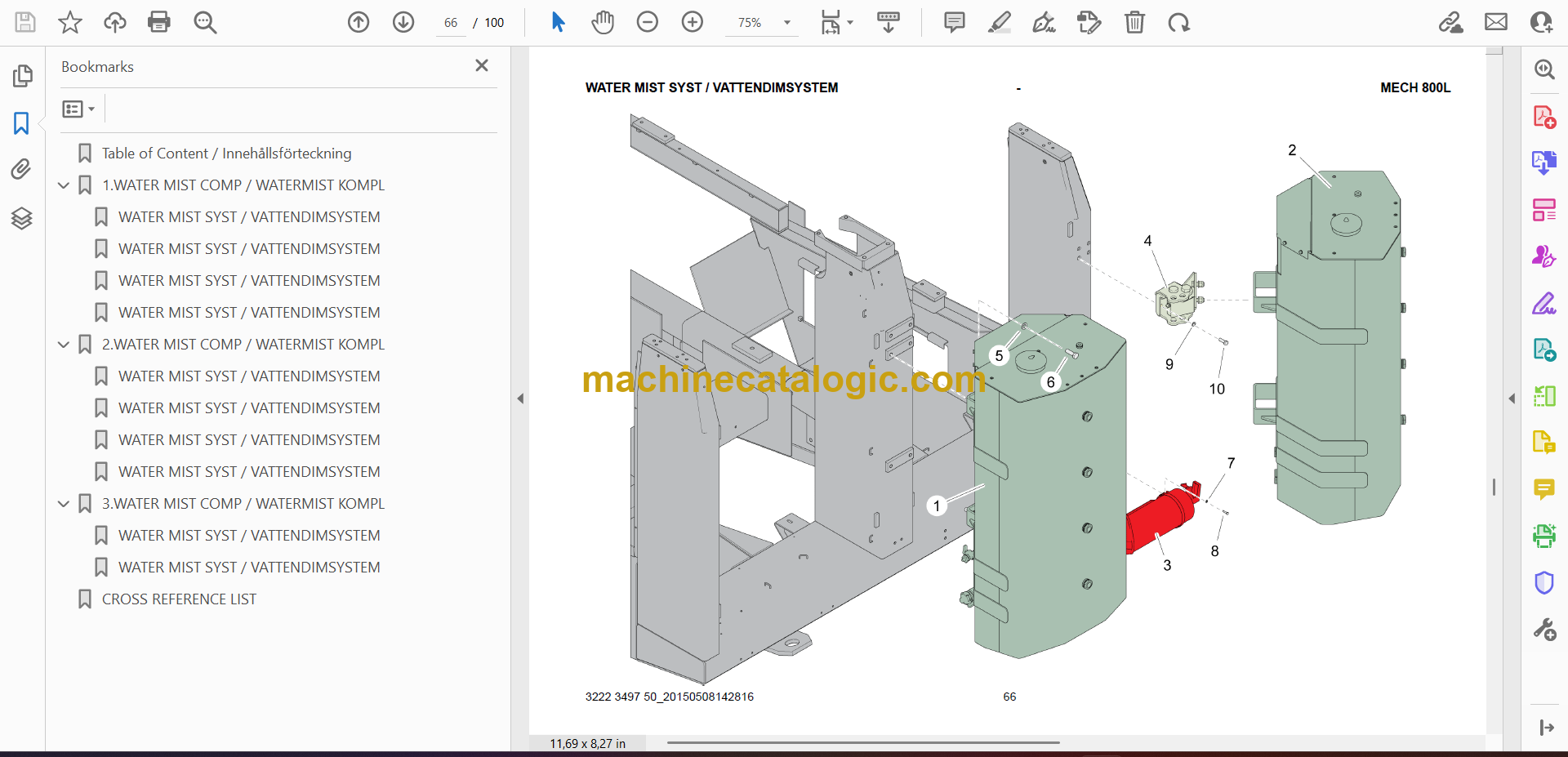
Task: Select 2.WATER MIST COMP / WATERMIST KOMPL bookmark
Action: click(x=243, y=345)
